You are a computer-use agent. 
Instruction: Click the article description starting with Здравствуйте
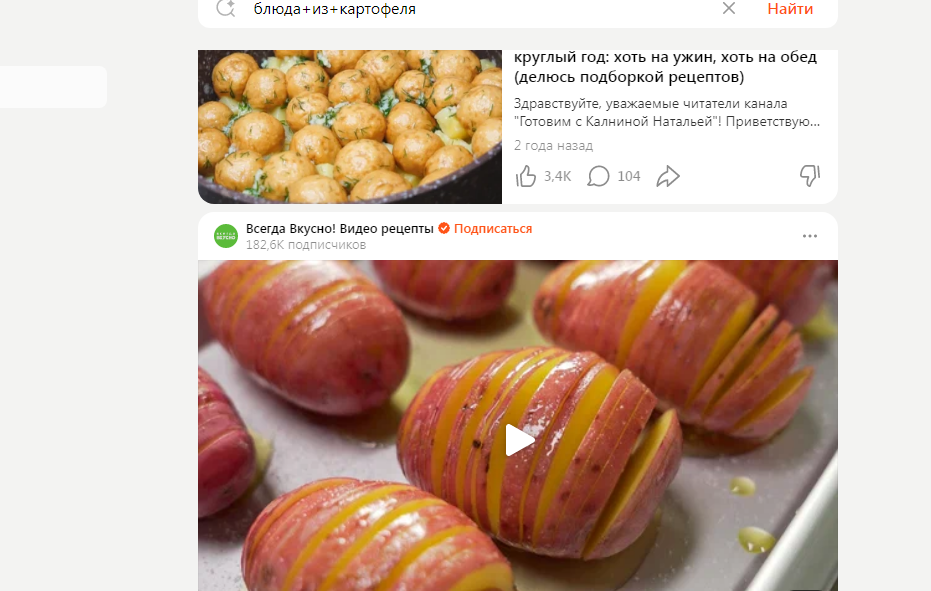[667, 112]
